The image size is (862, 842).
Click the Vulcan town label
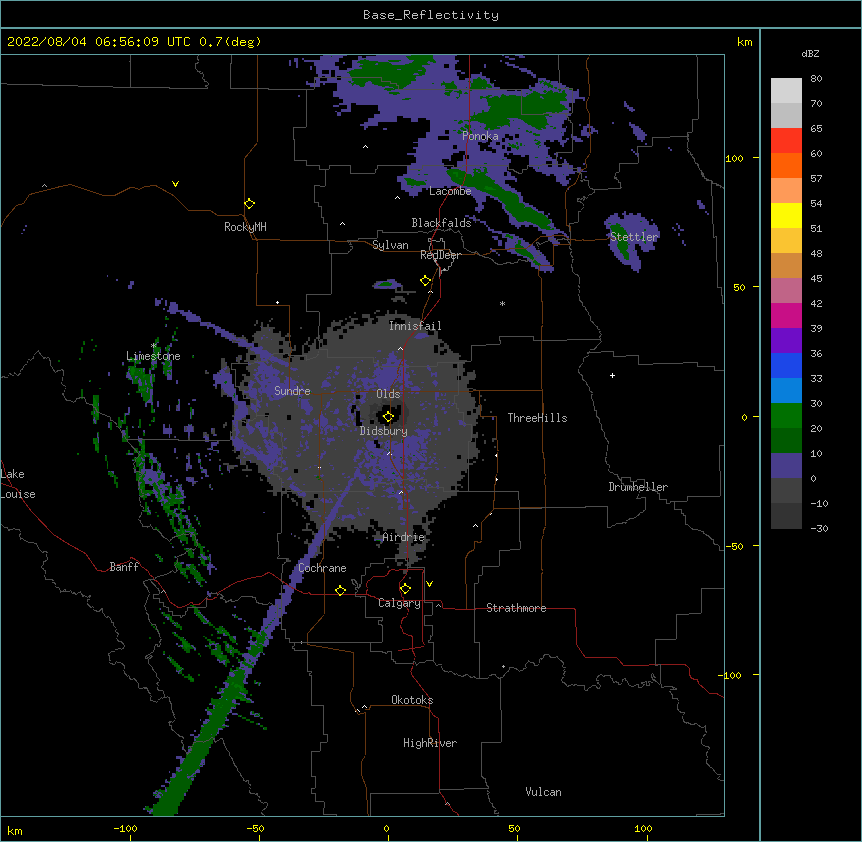pyautogui.click(x=543, y=792)
